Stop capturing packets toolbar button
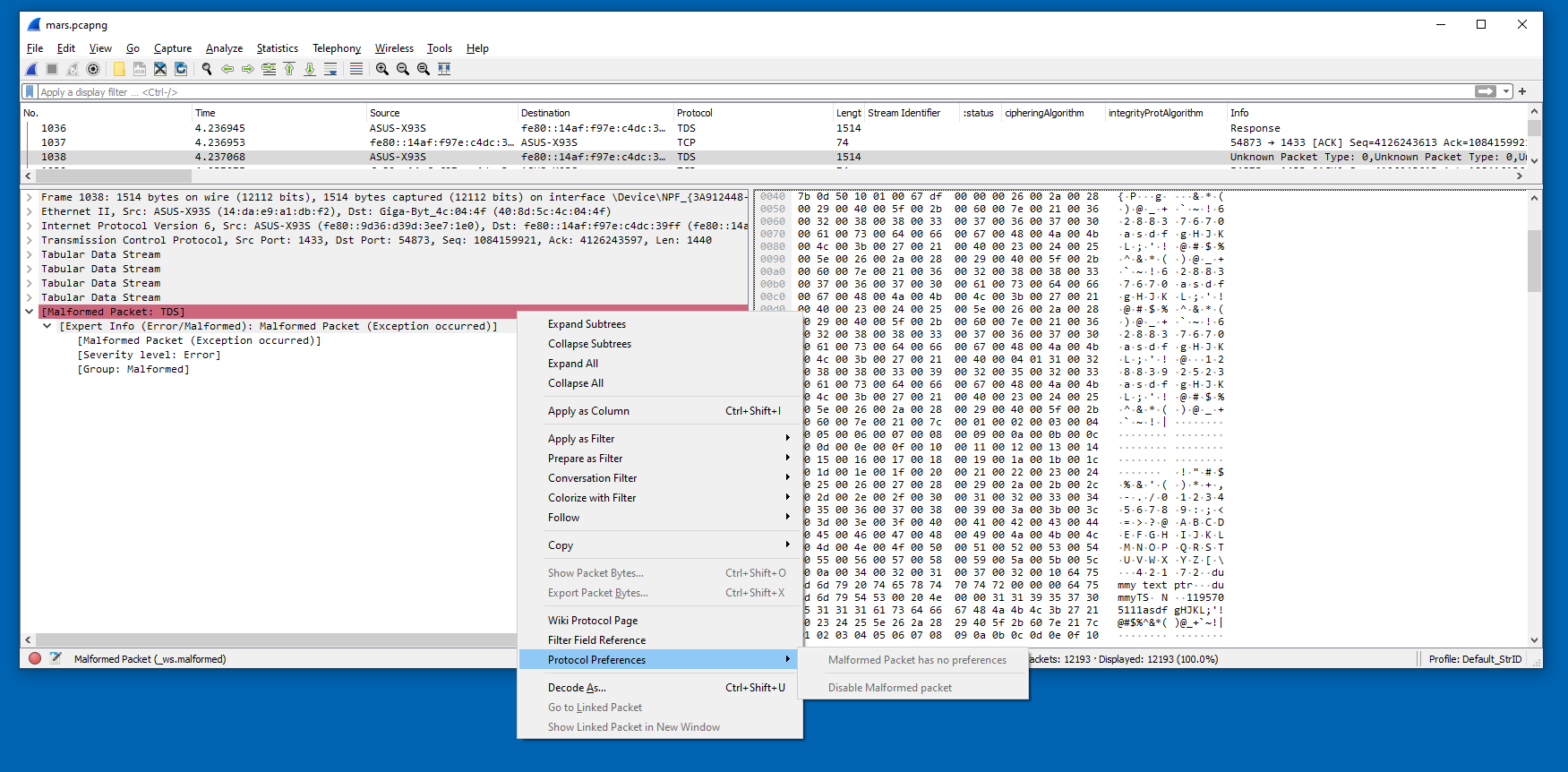 (x=52, y=69)
